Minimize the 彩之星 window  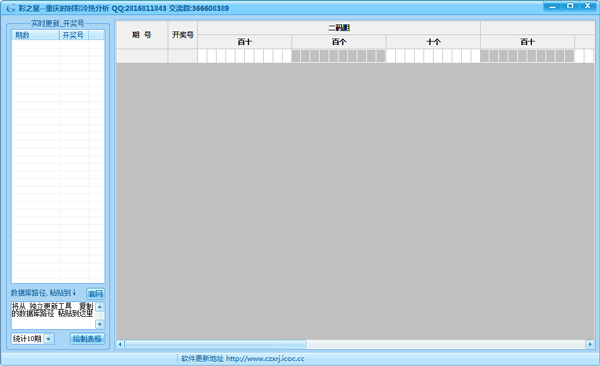(x=552, y=6)
